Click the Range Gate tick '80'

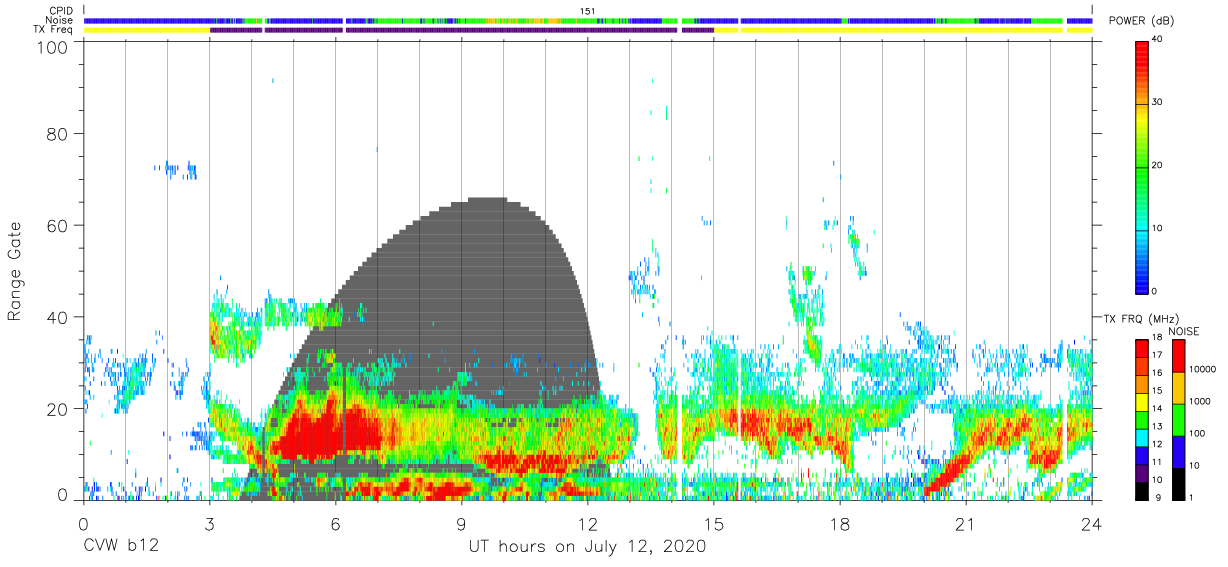pyautogui.click(x=58, y=133)
